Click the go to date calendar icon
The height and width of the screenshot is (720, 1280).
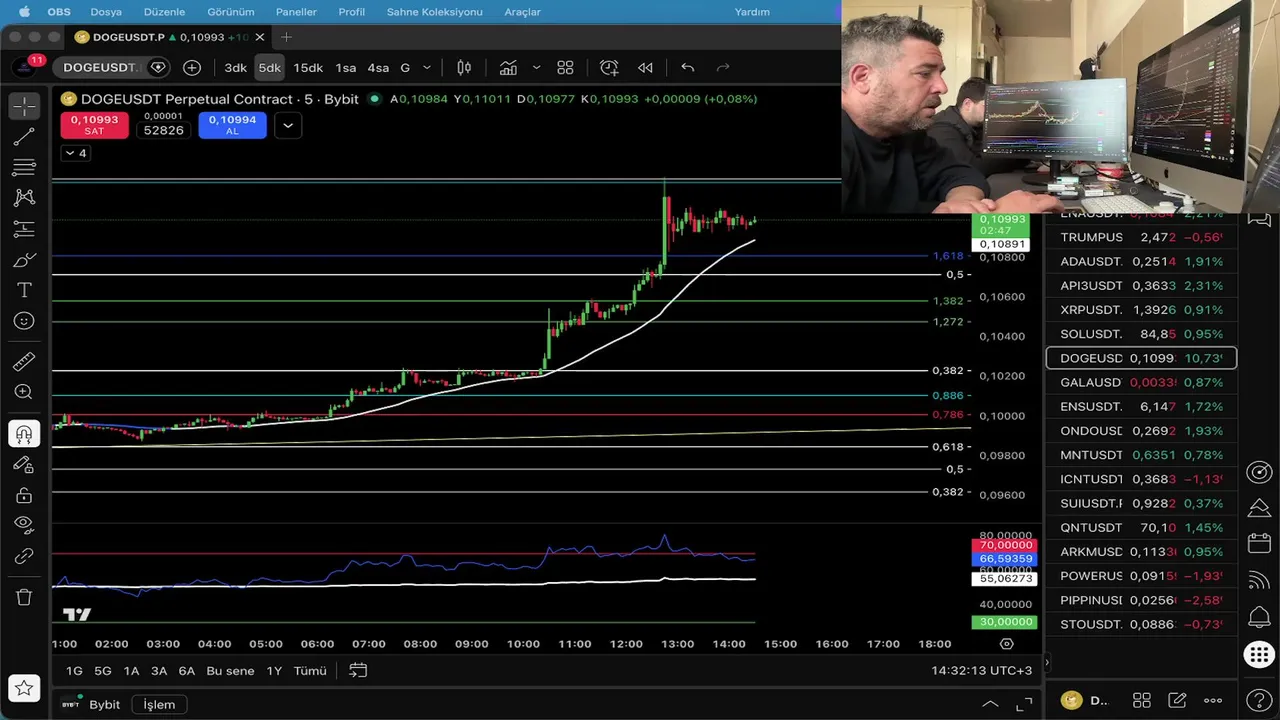[x=358, y=671]
